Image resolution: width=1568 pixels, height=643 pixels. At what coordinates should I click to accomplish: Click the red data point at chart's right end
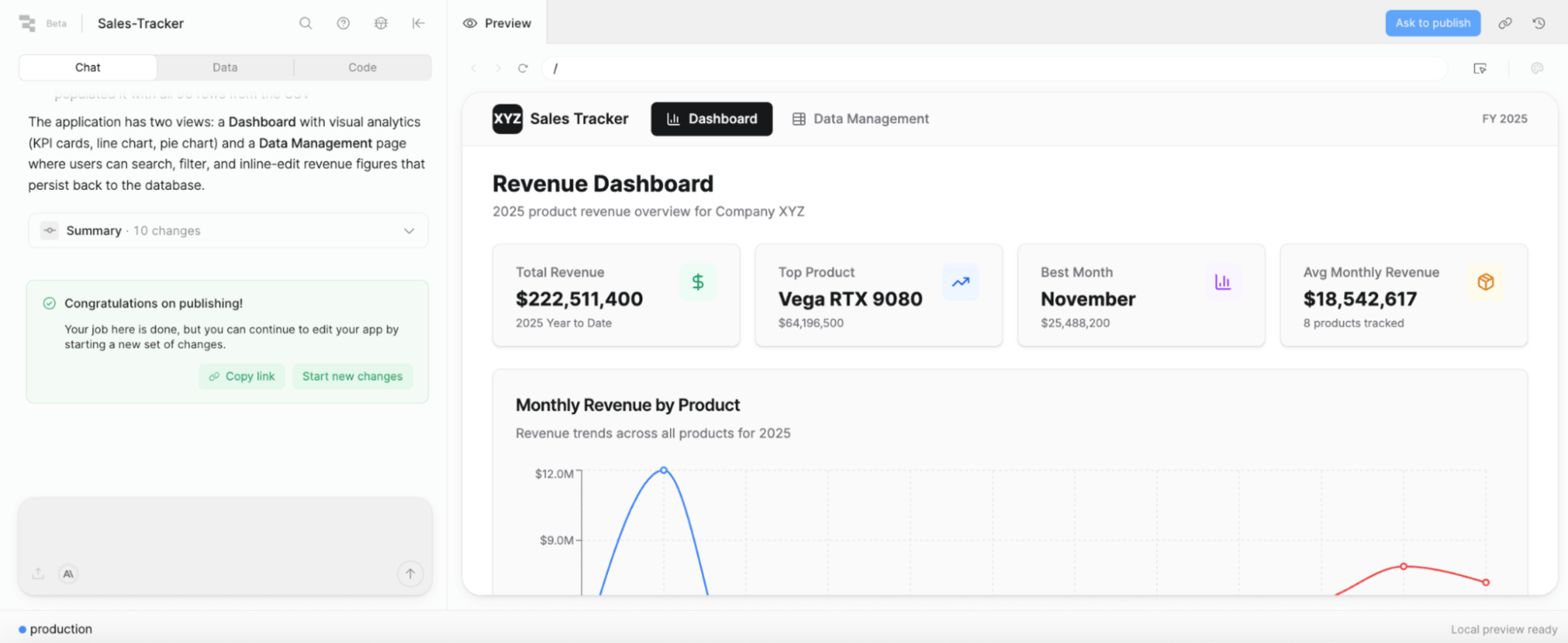[1486, 582]
